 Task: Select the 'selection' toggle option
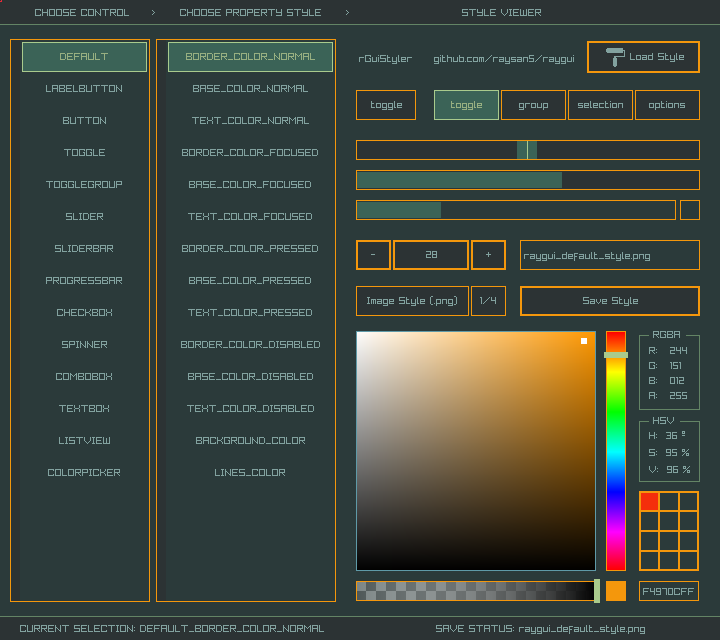(600, 105)
